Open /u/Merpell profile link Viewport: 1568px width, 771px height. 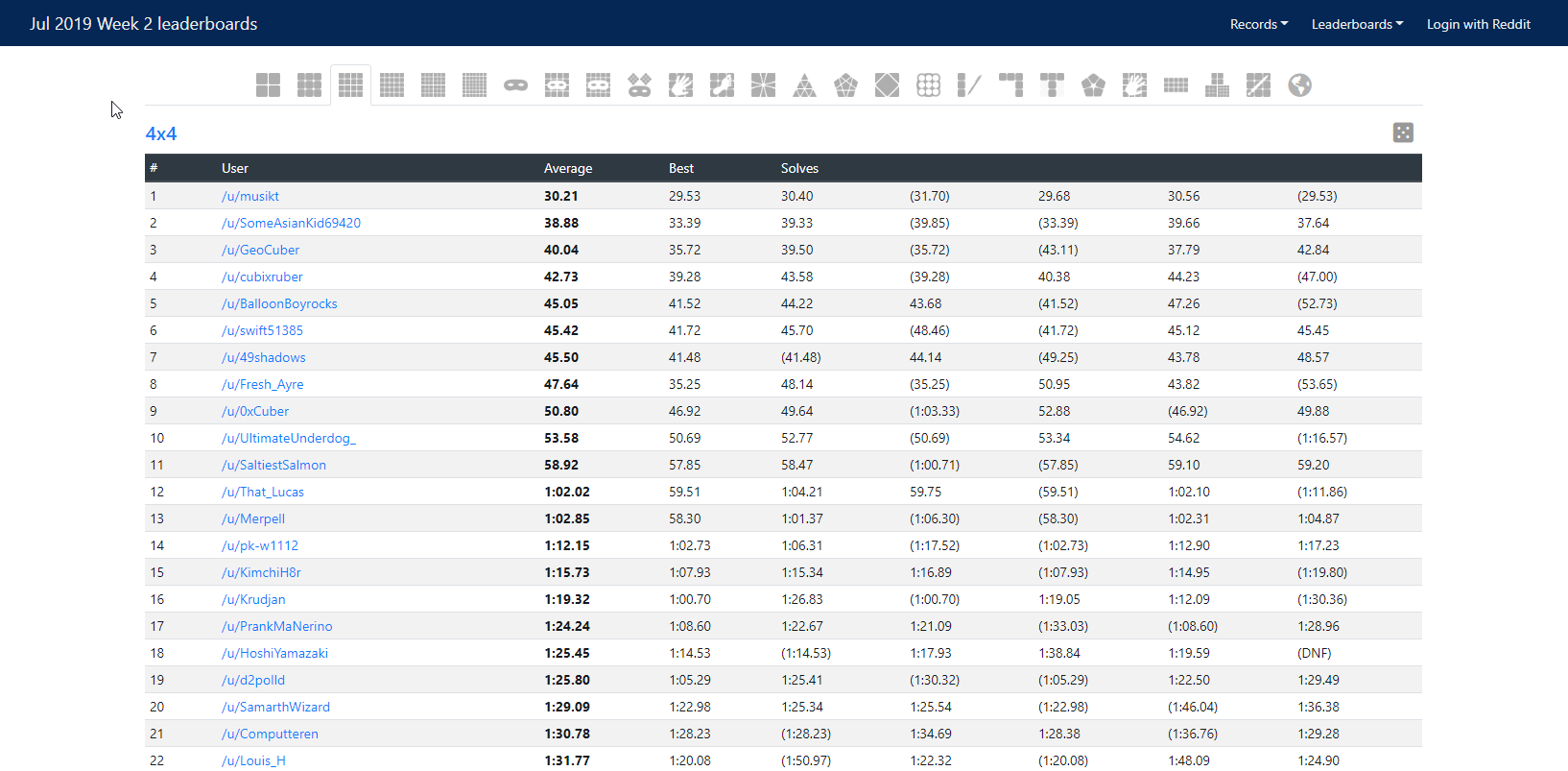[253, 518]
